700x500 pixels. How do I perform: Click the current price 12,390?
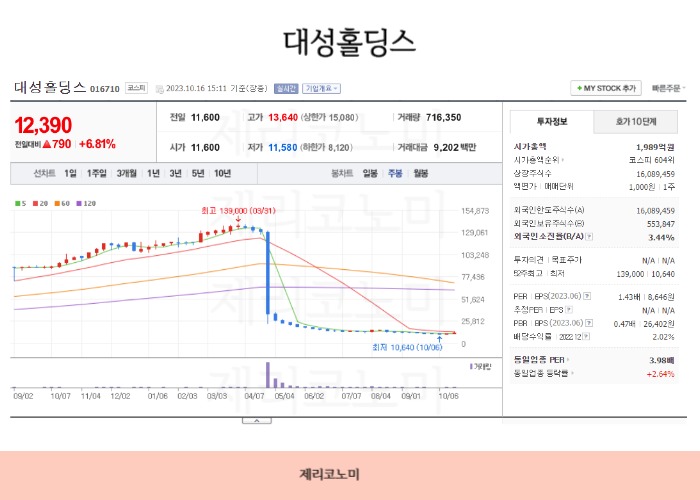(43, 125)
